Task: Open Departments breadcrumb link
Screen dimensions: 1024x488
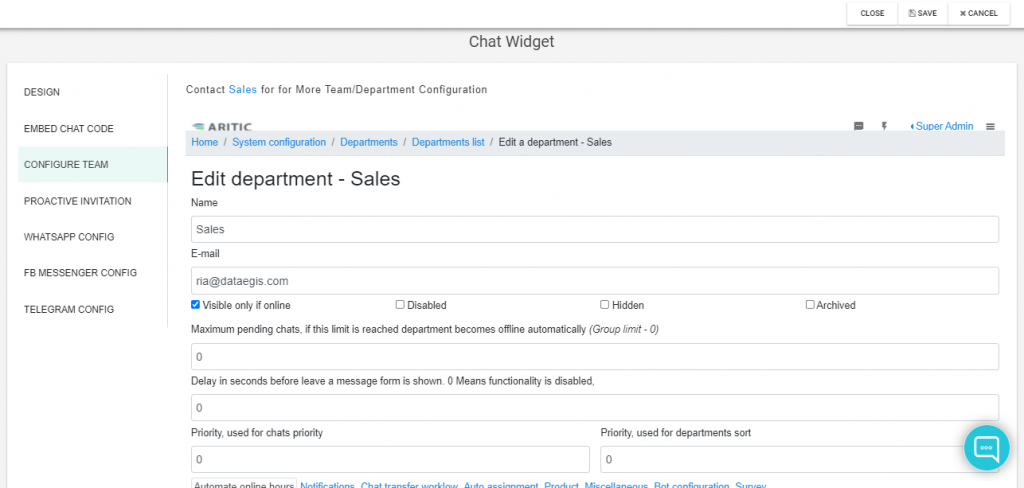Action: tap(368, 142)
